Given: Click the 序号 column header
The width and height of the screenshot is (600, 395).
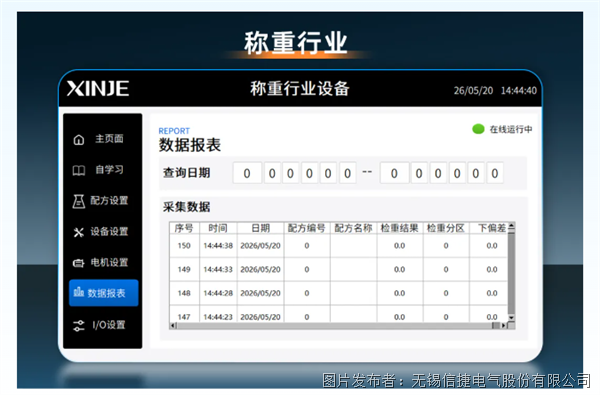Looking at the screenshot, I should pos(184,228).
